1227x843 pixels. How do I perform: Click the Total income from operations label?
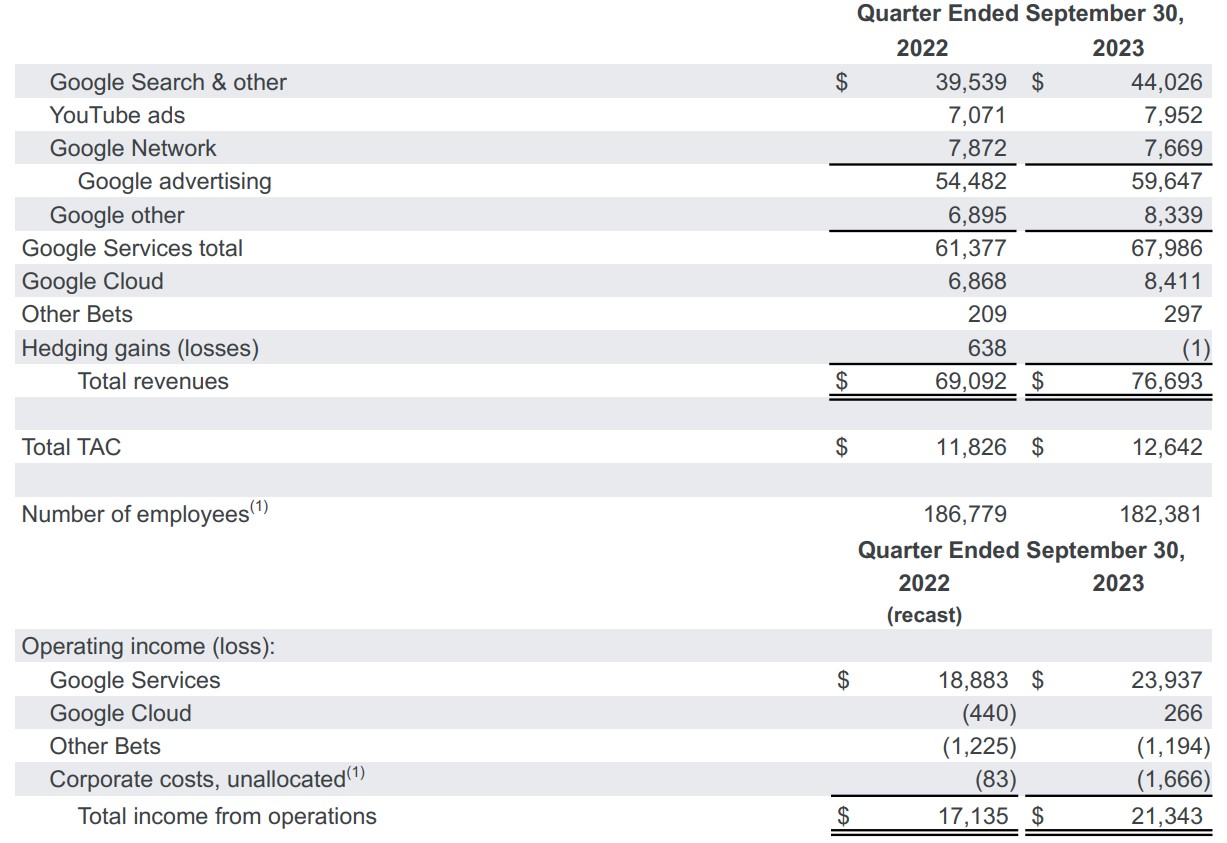point(227,816)
